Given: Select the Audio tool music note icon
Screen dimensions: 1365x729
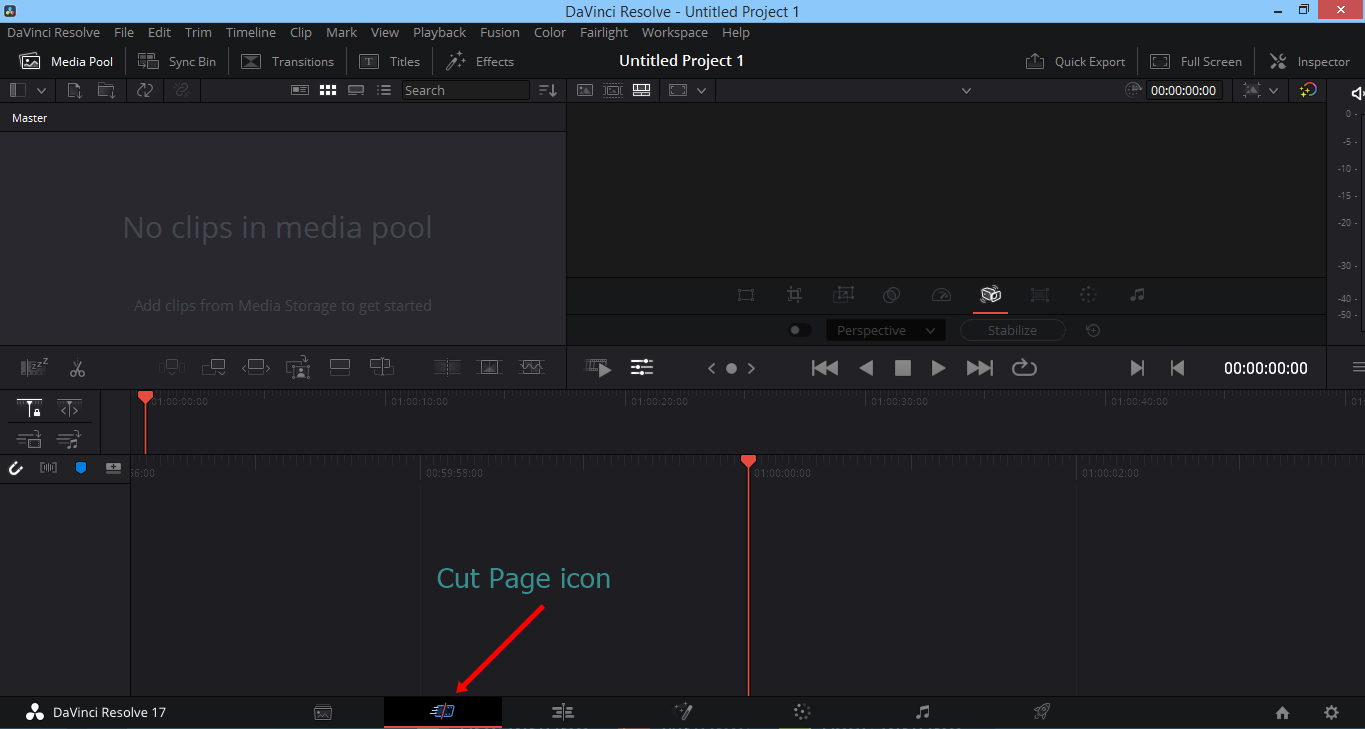Looking at the screenshot, I should tap(1137, 295).
